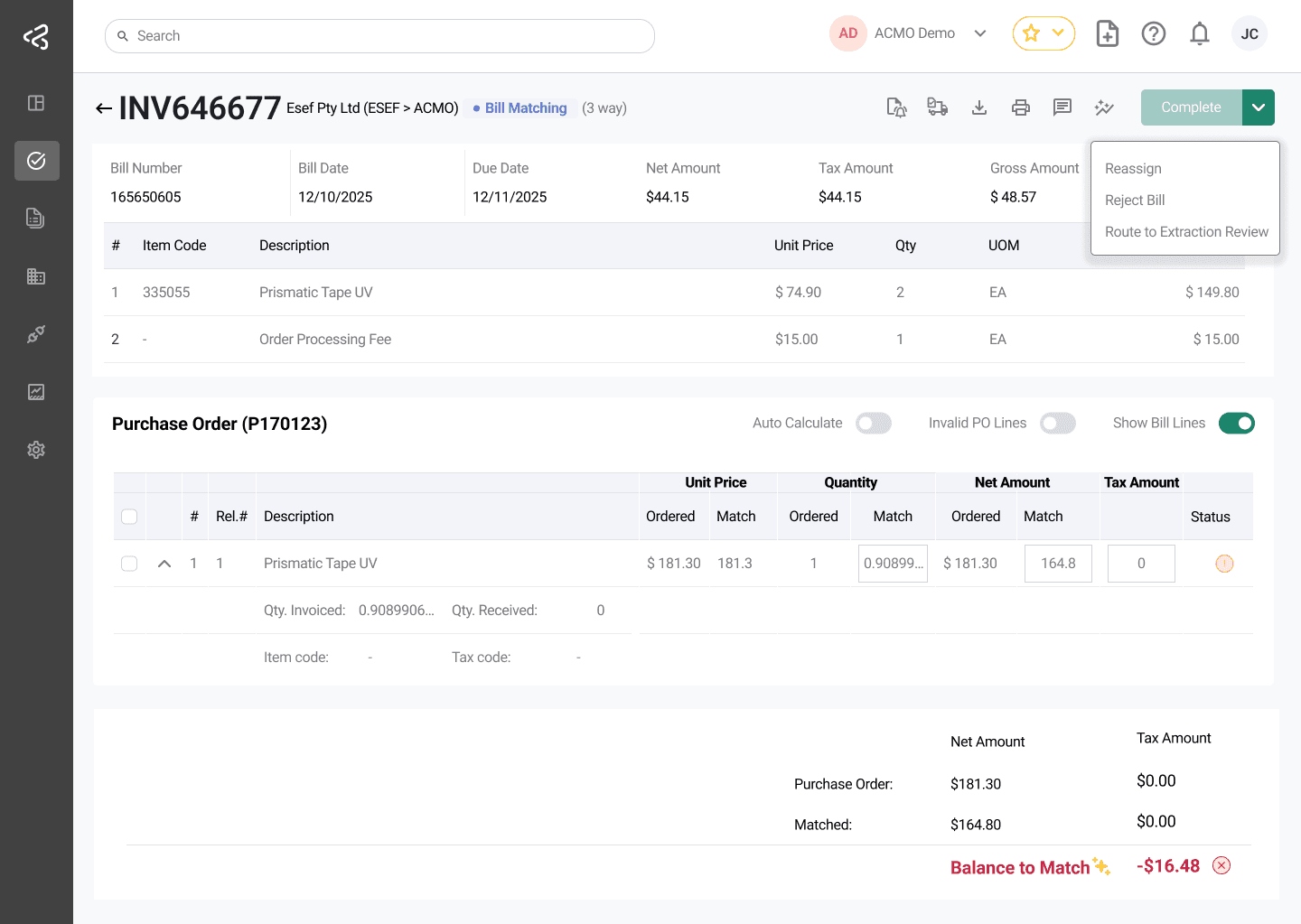This screenshot has height=924, width=1301.
Task: Open the comments panel
Action: pyautogui.click(x=1062, y=107)
